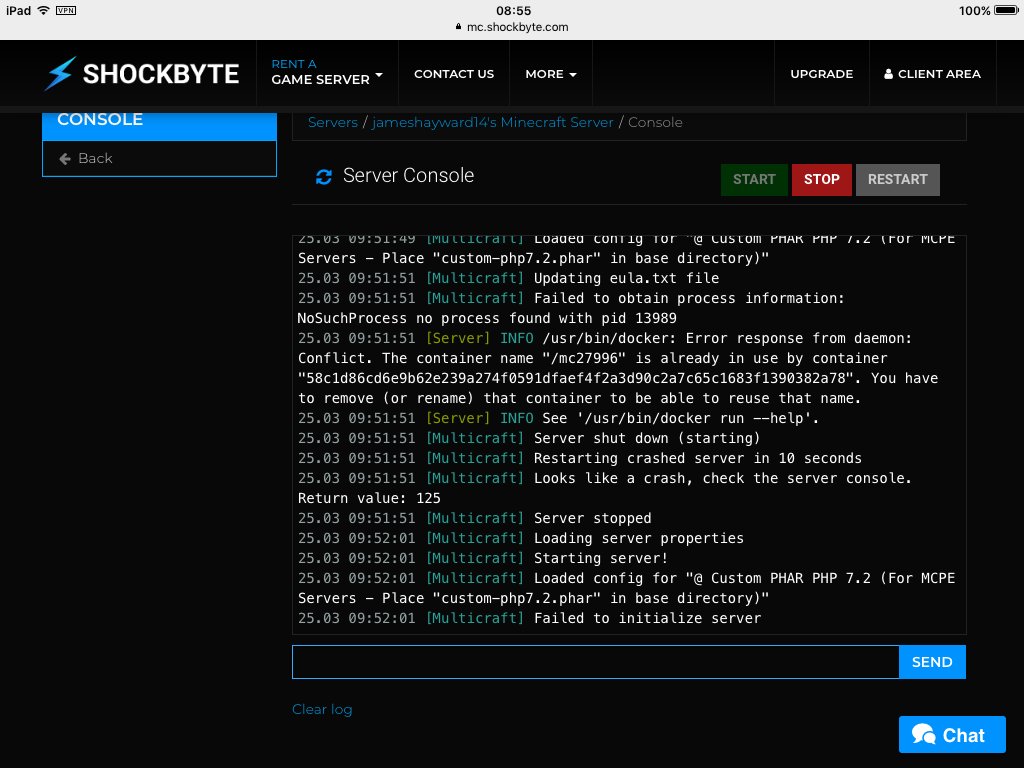1024x768 pixels.
Task: Tap the battery indicator icon
Action: 1006,10
